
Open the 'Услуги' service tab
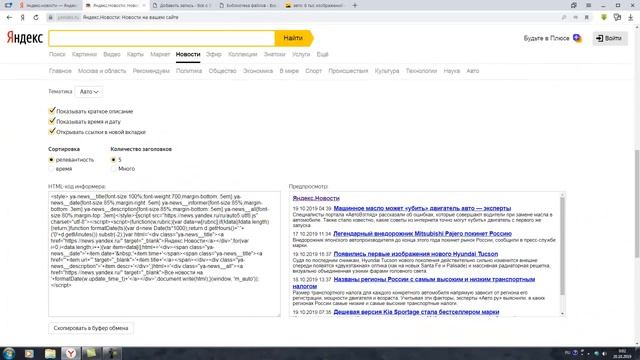pyautogui.click(x=301, y=54)
